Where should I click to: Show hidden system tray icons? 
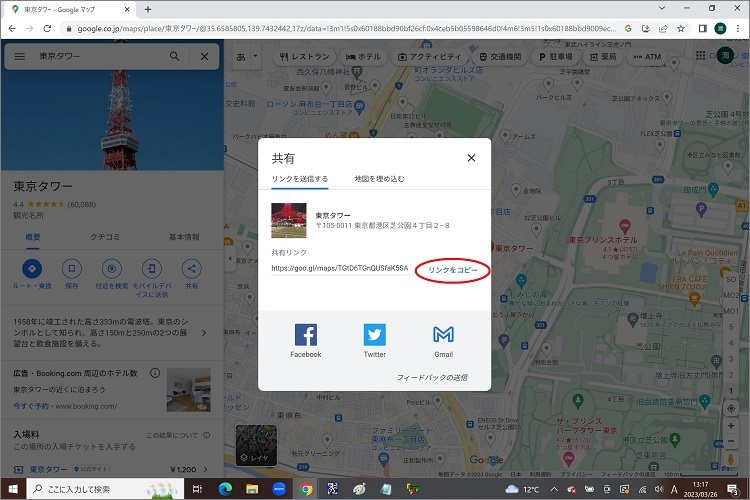(554, 489)
